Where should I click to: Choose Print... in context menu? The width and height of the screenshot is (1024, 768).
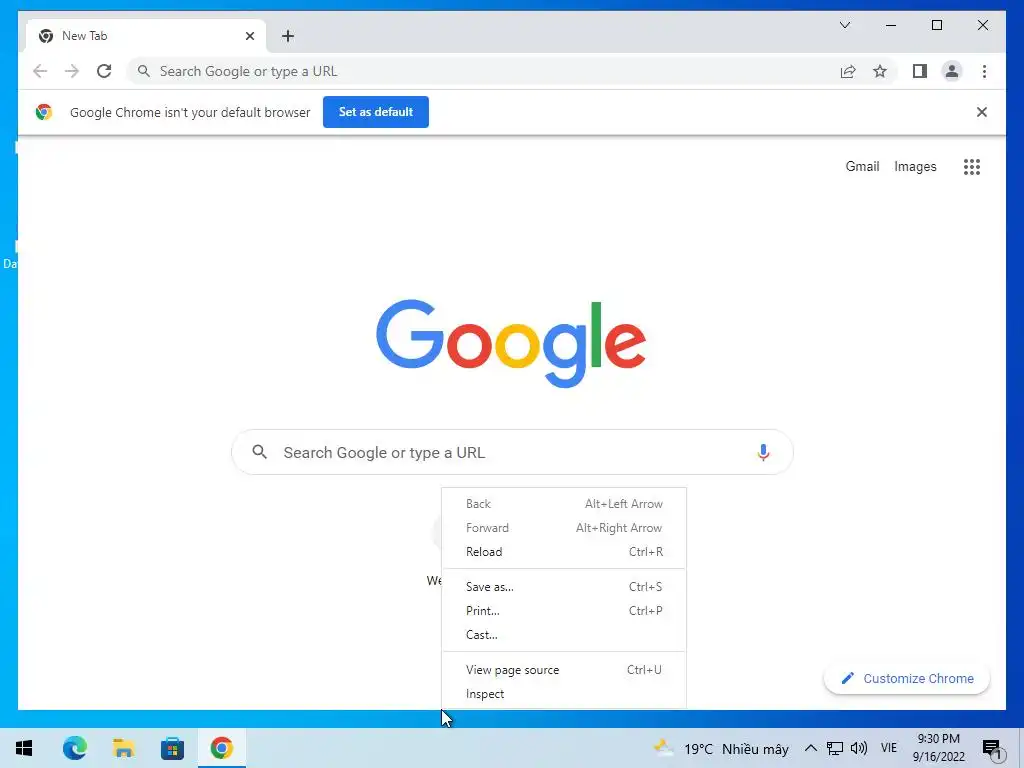[x=564, y=611]
